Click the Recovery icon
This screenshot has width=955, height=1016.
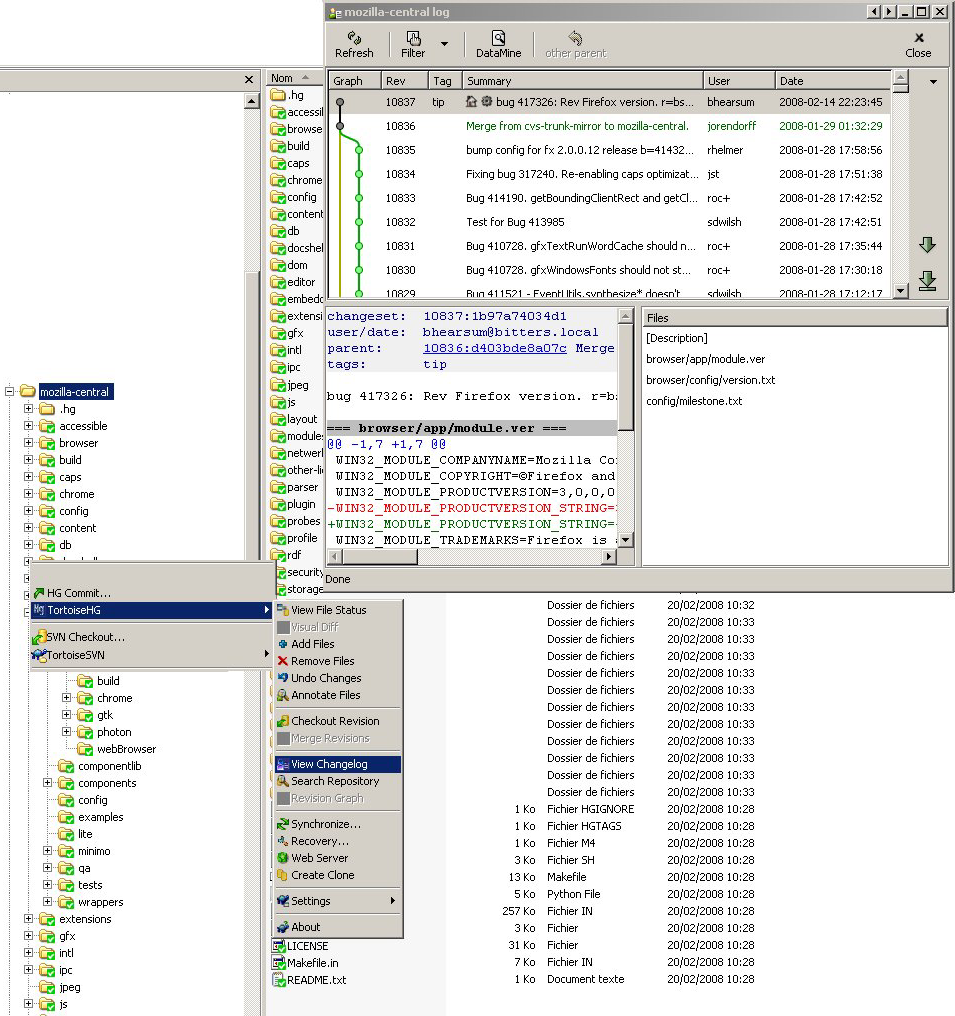[282, 841]
